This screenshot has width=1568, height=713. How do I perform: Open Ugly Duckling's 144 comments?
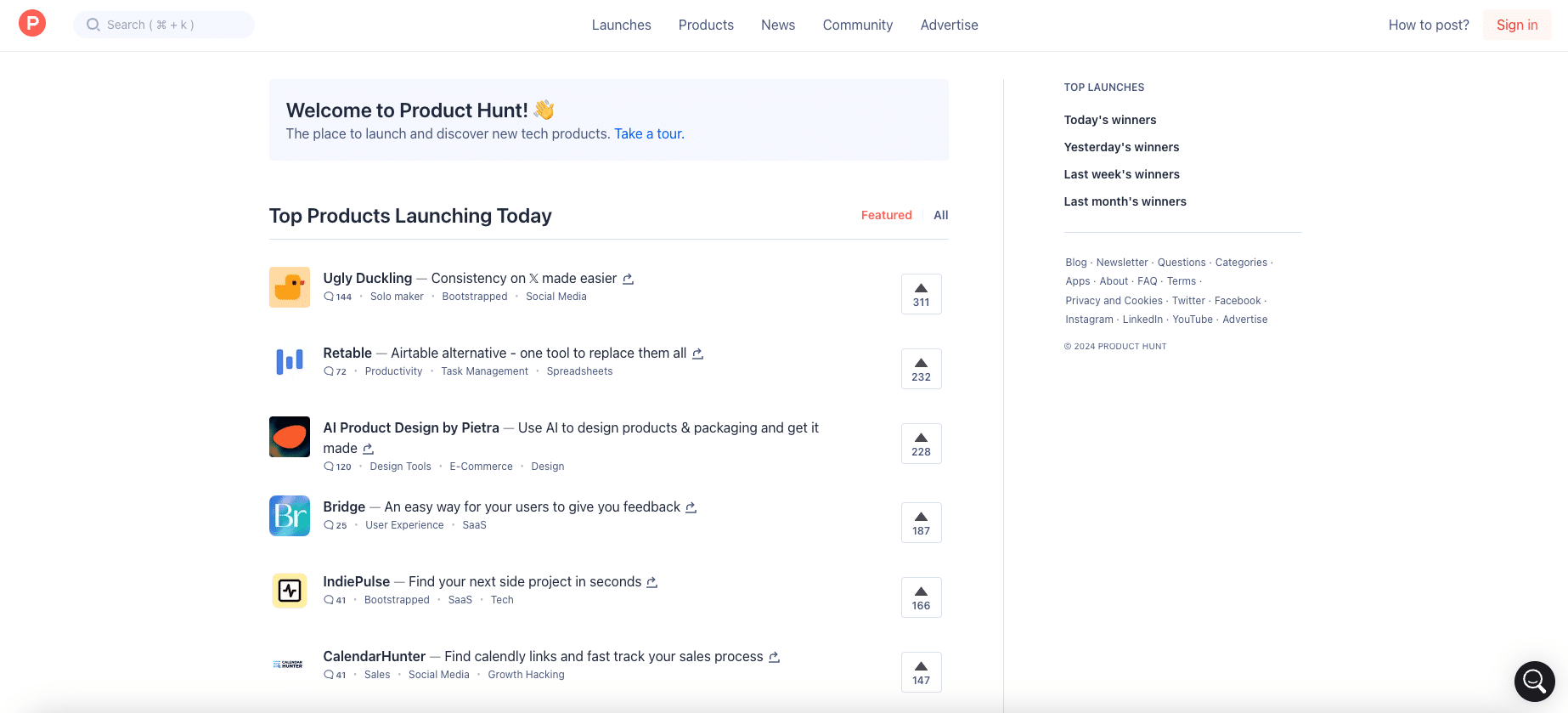click(x=337, y=297)
